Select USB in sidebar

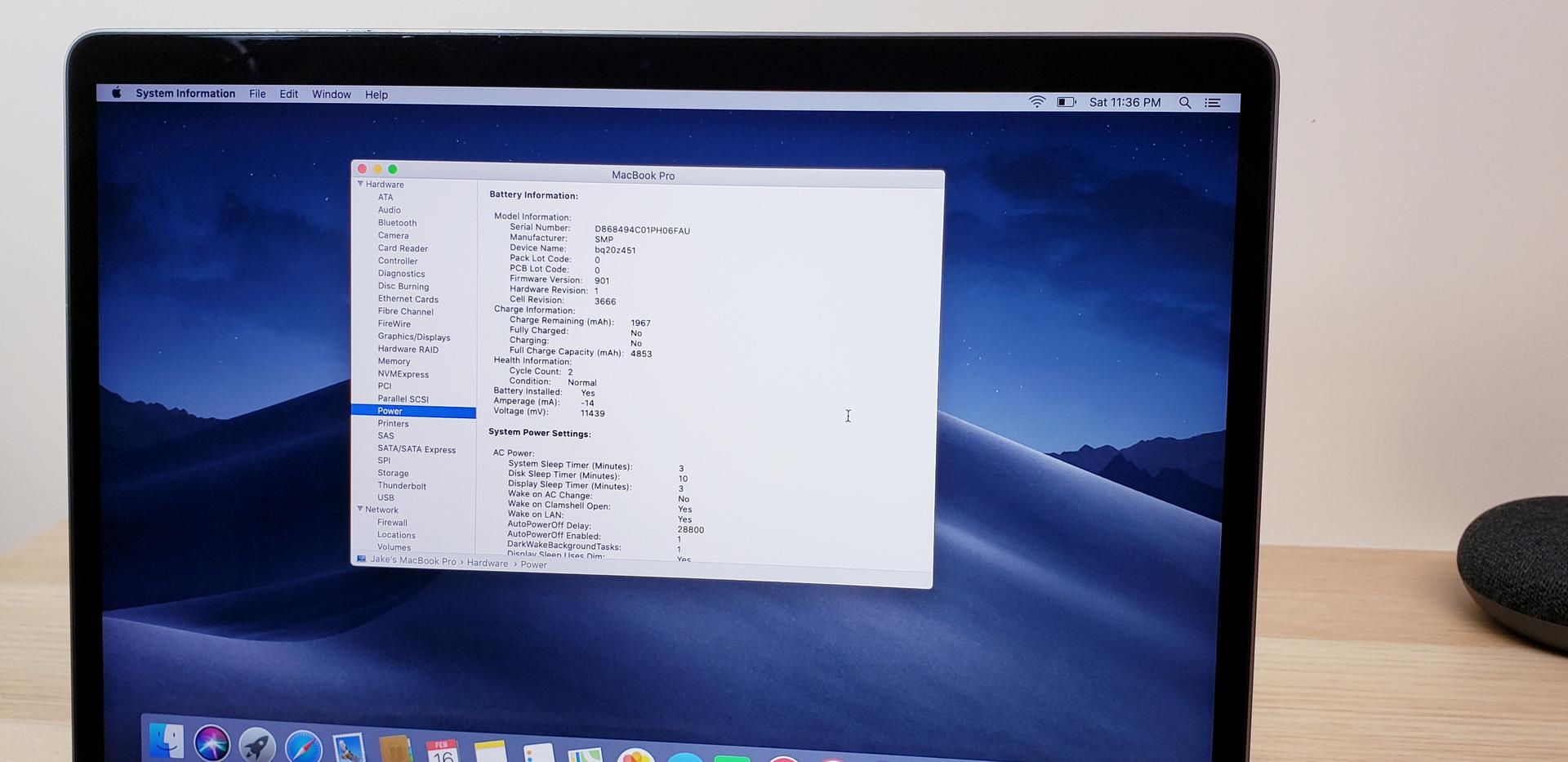point(385,497)
